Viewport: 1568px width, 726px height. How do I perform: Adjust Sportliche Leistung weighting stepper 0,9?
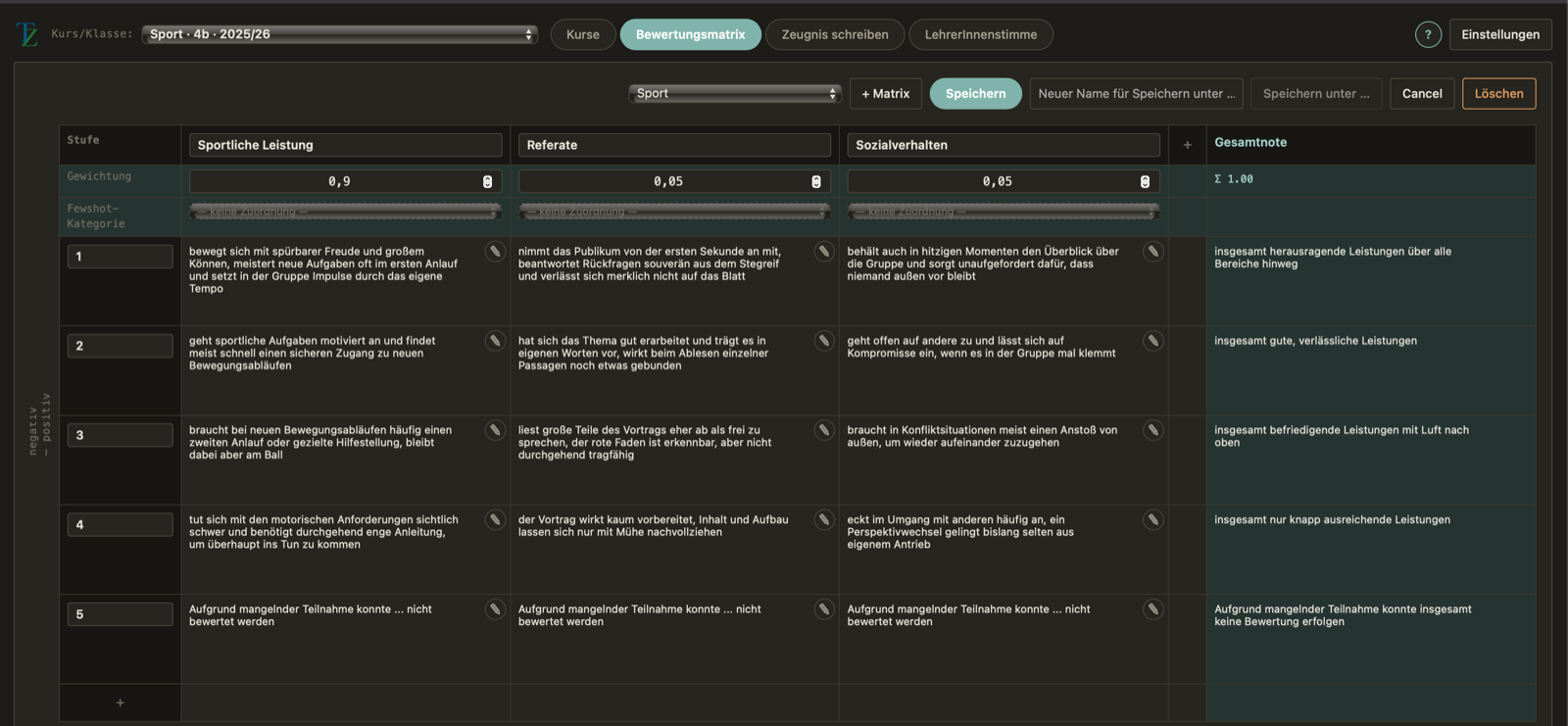tap(487, 181)
